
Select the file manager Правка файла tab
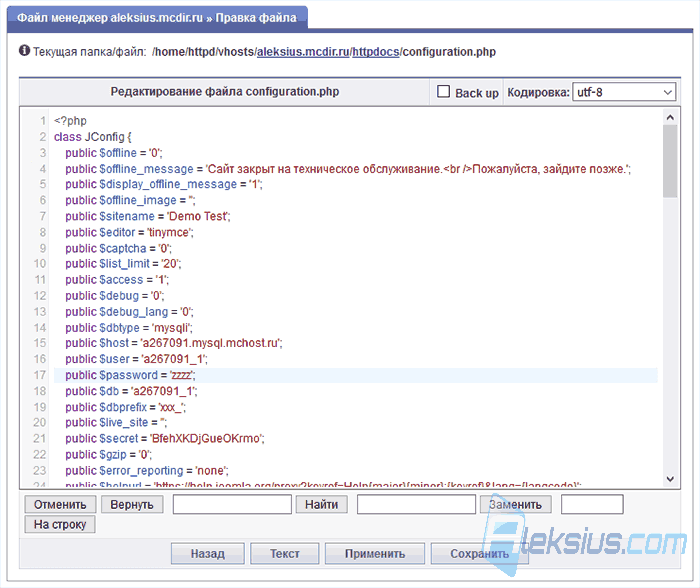pos(157,18)
